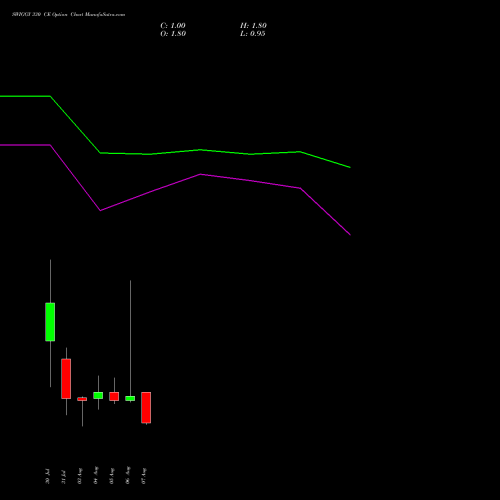Click the red candlestick for 31 Jul
Screen dimensions: 500x500
point(66,378)
